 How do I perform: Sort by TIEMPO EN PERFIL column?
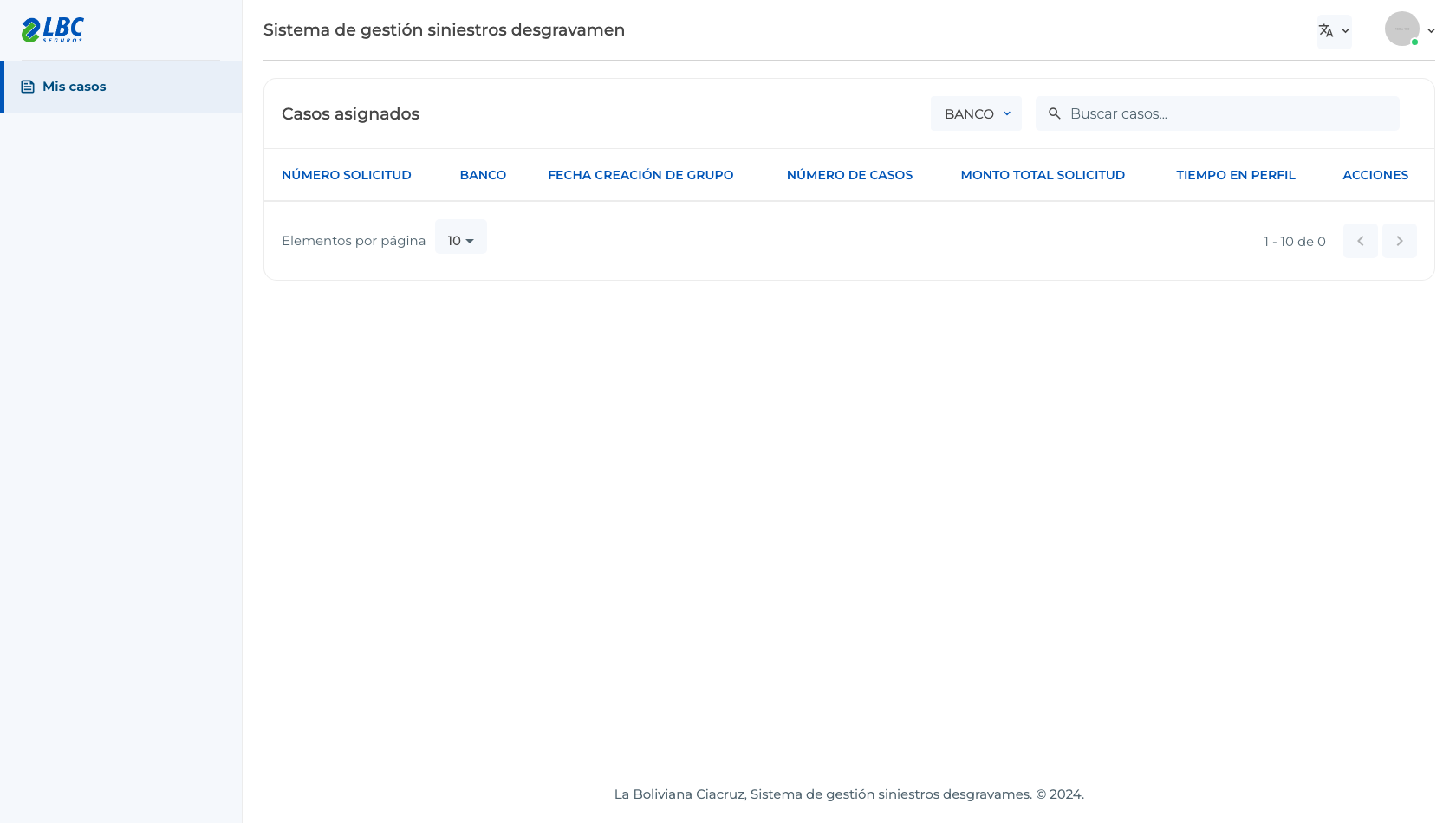click(x=1236, y=175)
